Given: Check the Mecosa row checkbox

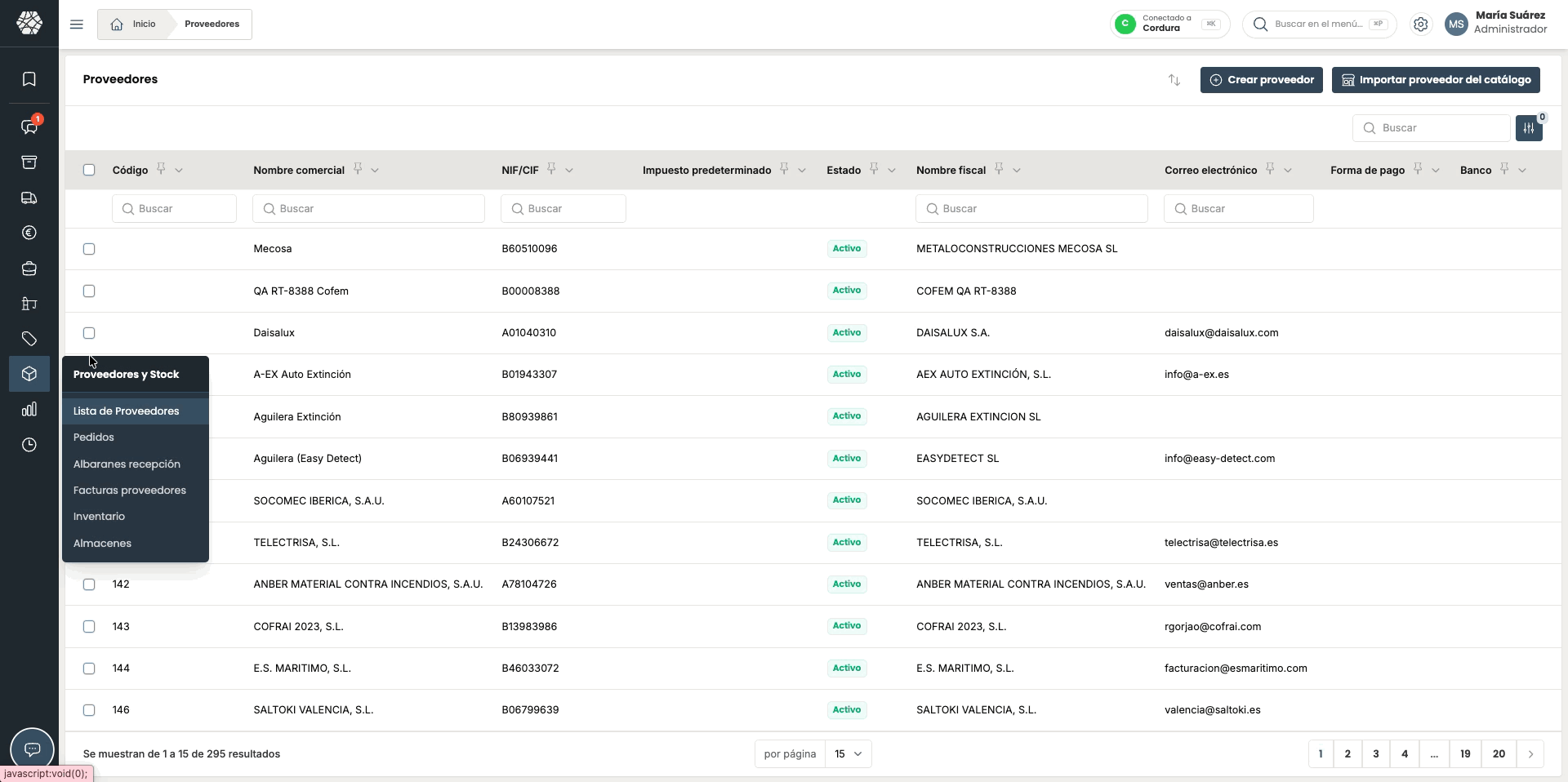Looking at the screenshot, I should coord(89,249).
